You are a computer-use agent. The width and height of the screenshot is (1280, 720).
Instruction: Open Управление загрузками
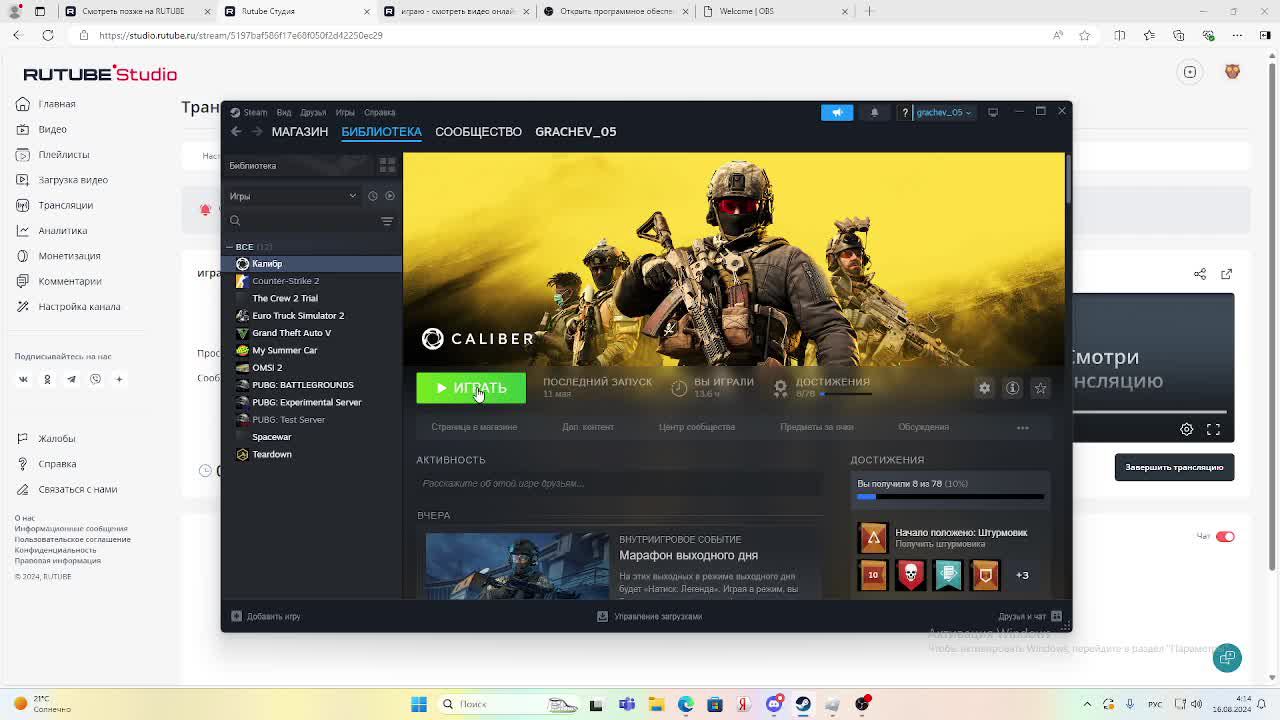650,616
